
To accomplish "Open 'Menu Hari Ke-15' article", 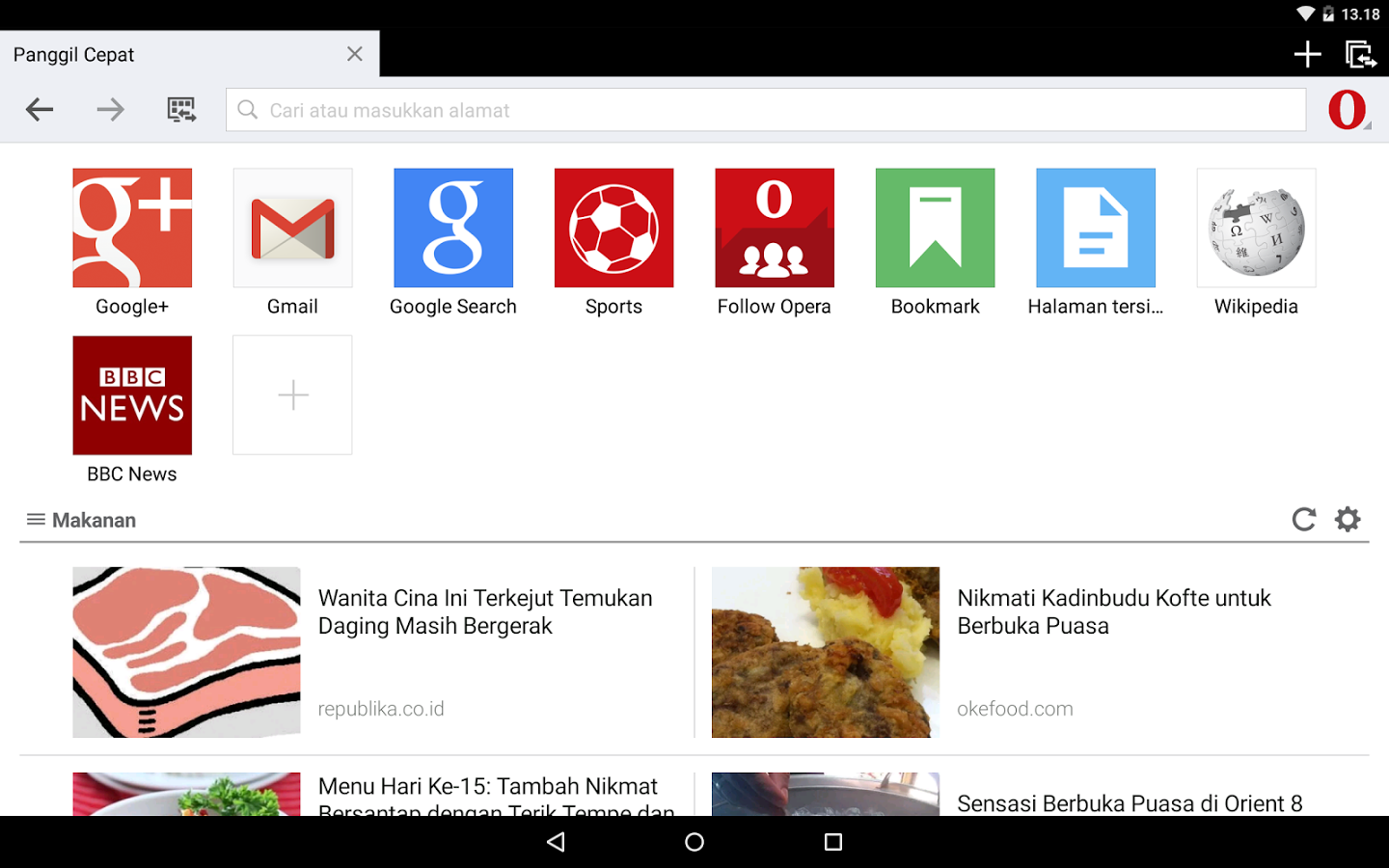I will [x=496, y=796].
